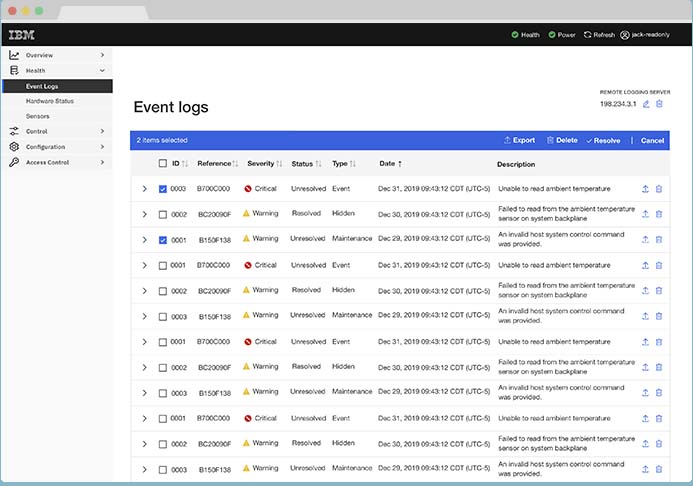Click the edit icon beside remote logging server IP

(646, 104)
